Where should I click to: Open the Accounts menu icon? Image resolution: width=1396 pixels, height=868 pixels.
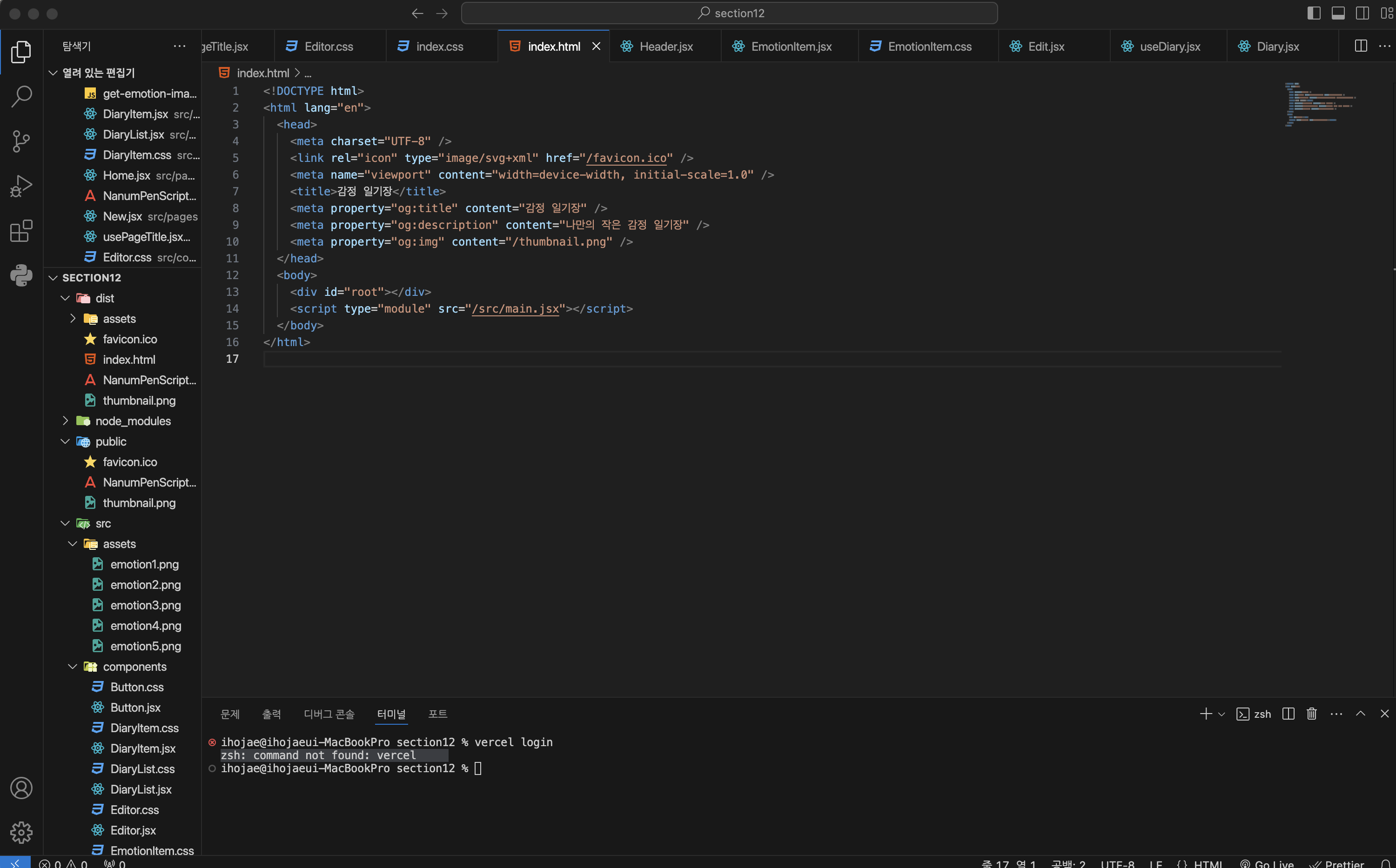(21, 788)
